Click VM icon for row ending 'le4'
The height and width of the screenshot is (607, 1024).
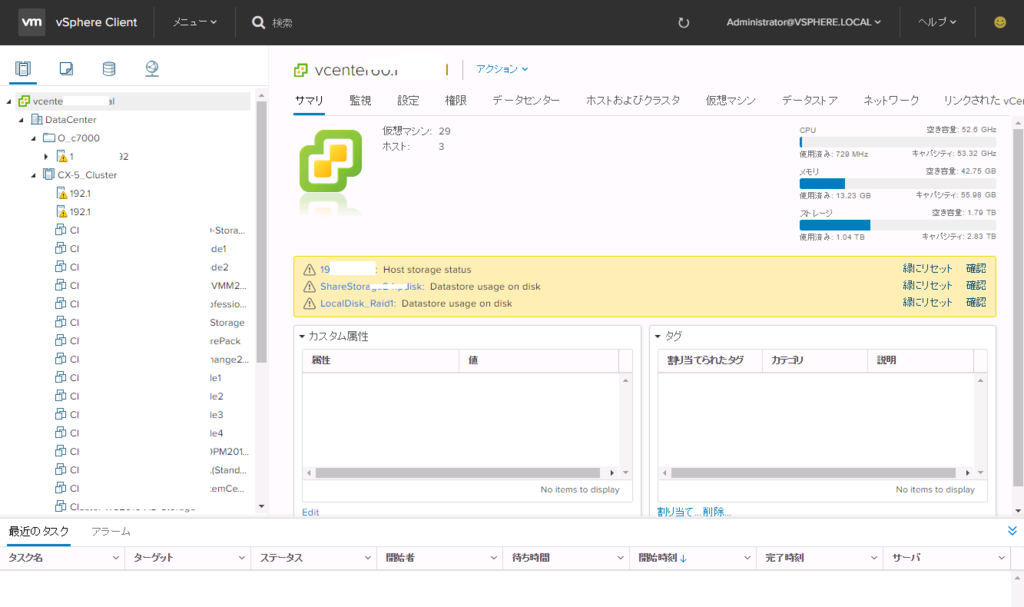60,433
